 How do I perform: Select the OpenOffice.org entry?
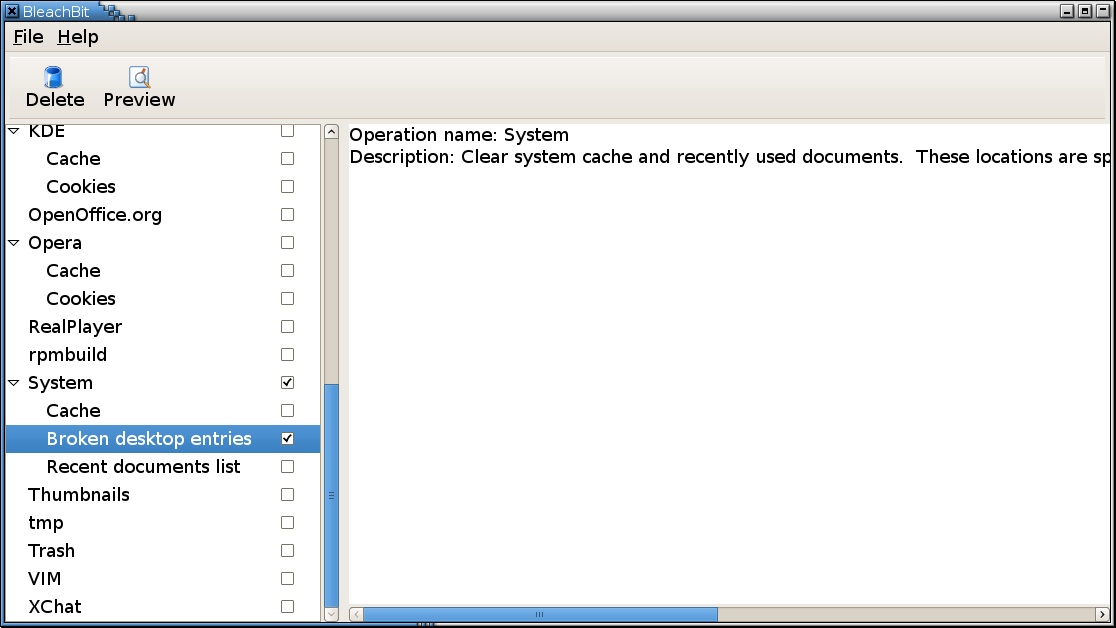95,215
